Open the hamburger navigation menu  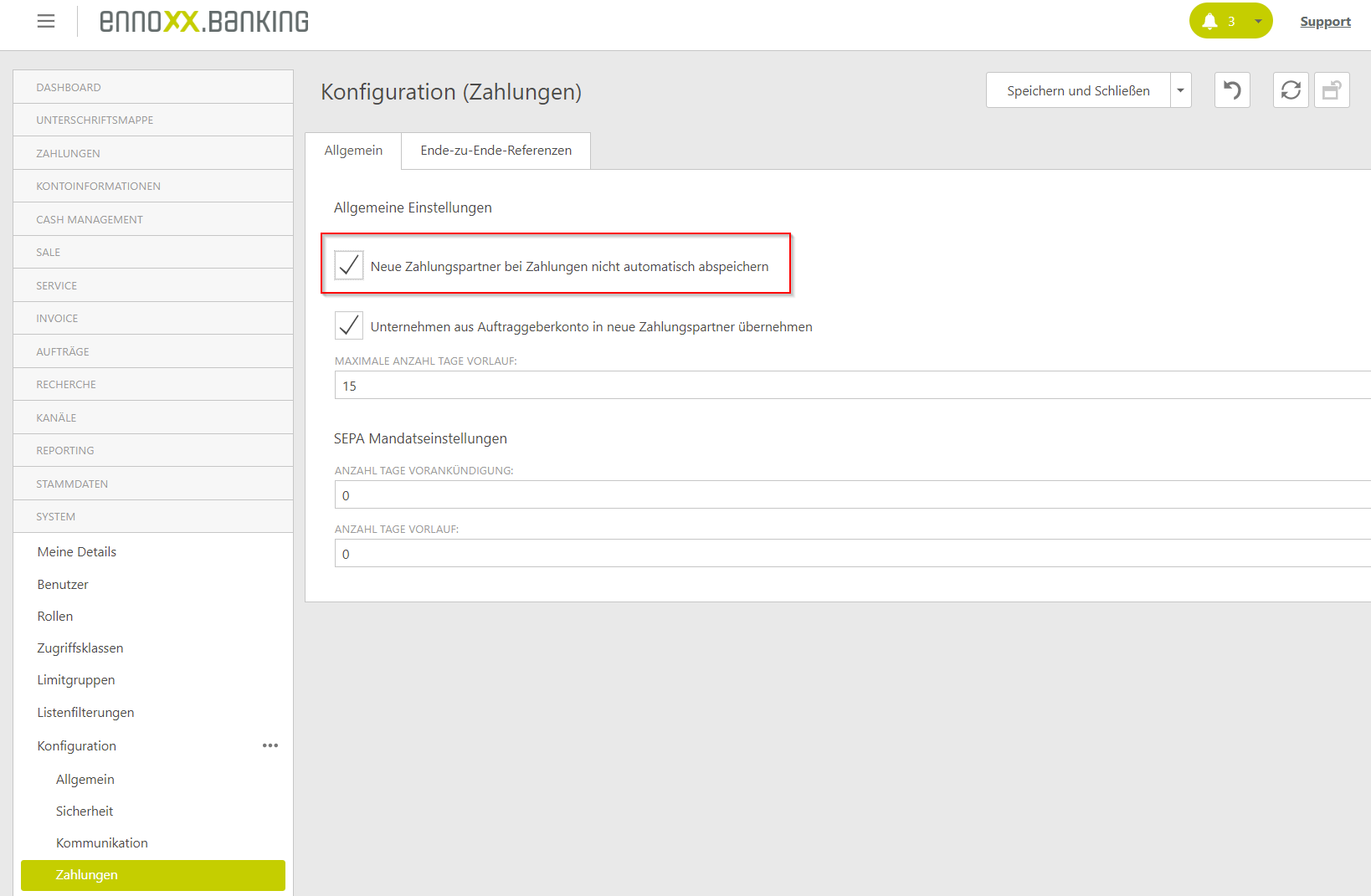click(x=46, y=21)
